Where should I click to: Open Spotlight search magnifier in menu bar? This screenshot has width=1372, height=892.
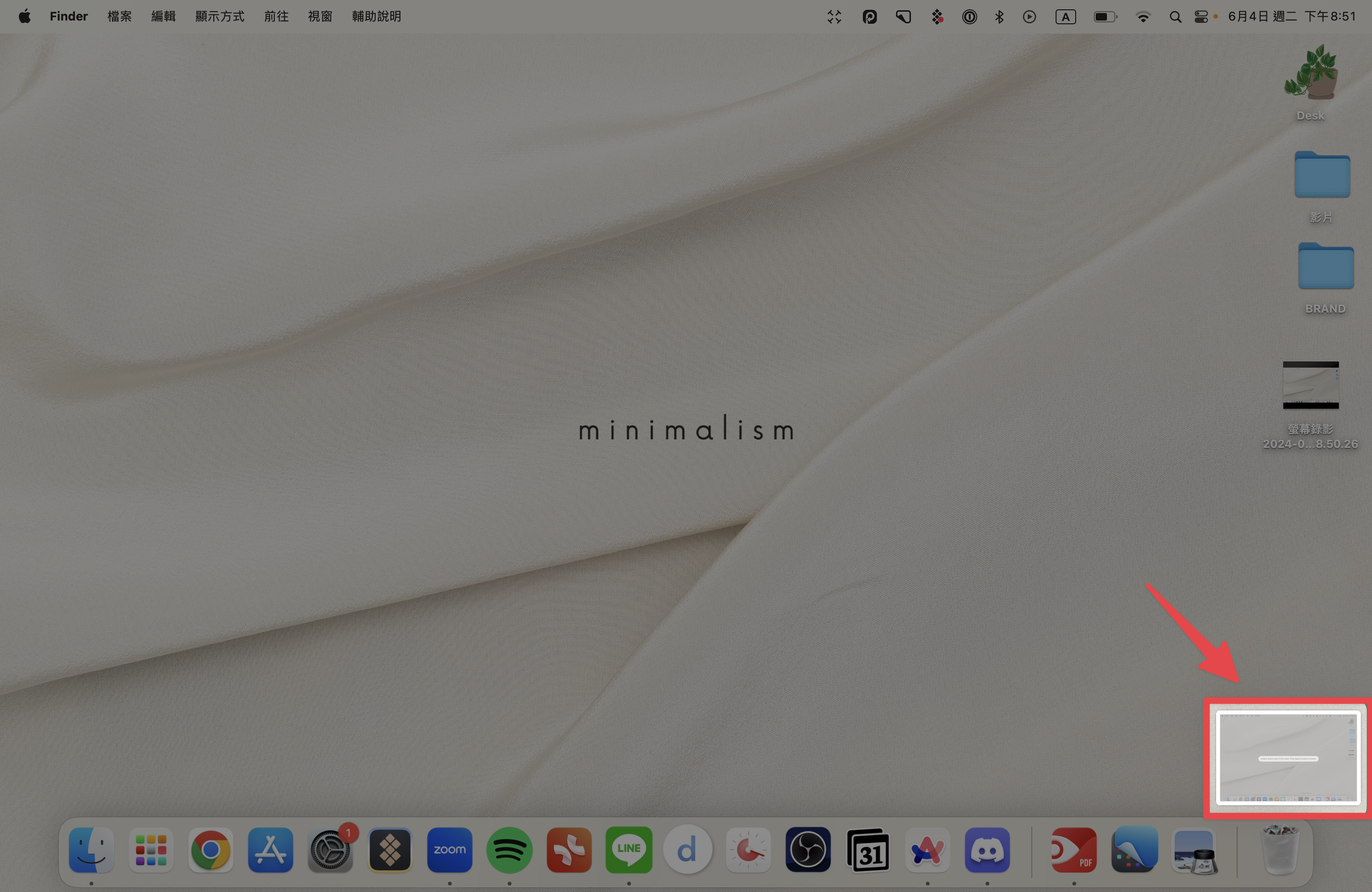[1175, 17]
